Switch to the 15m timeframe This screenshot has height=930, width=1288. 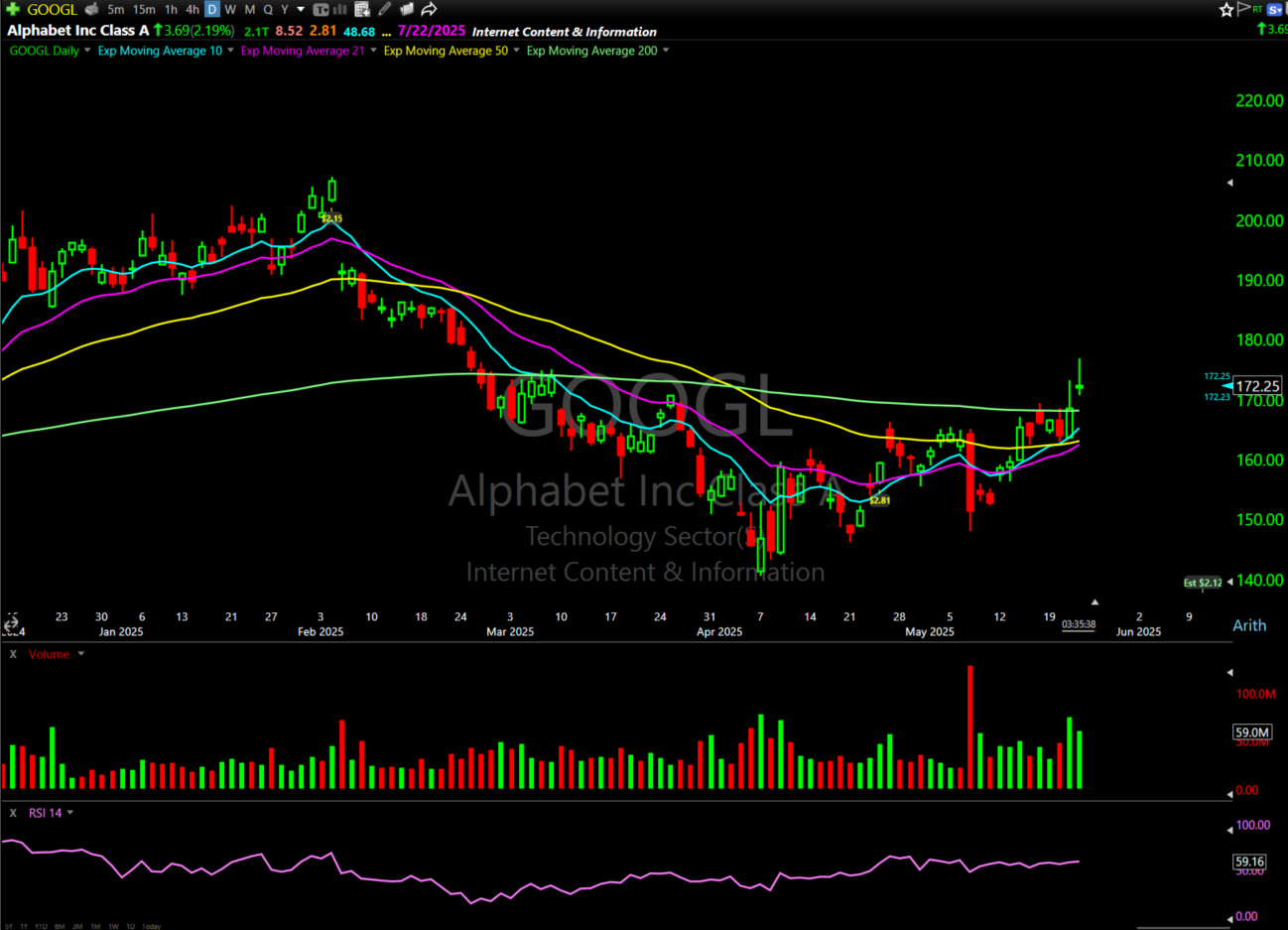point(144,9)
